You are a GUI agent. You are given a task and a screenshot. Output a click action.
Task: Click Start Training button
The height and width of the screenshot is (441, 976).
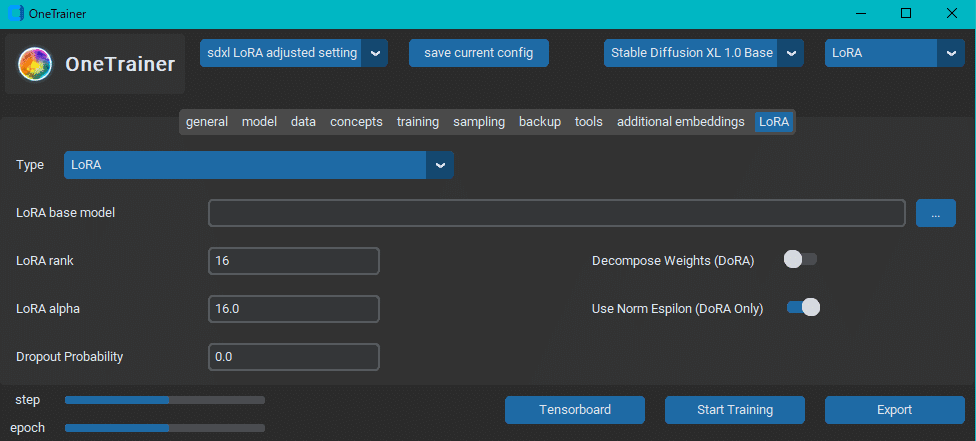tap(734, 410)
